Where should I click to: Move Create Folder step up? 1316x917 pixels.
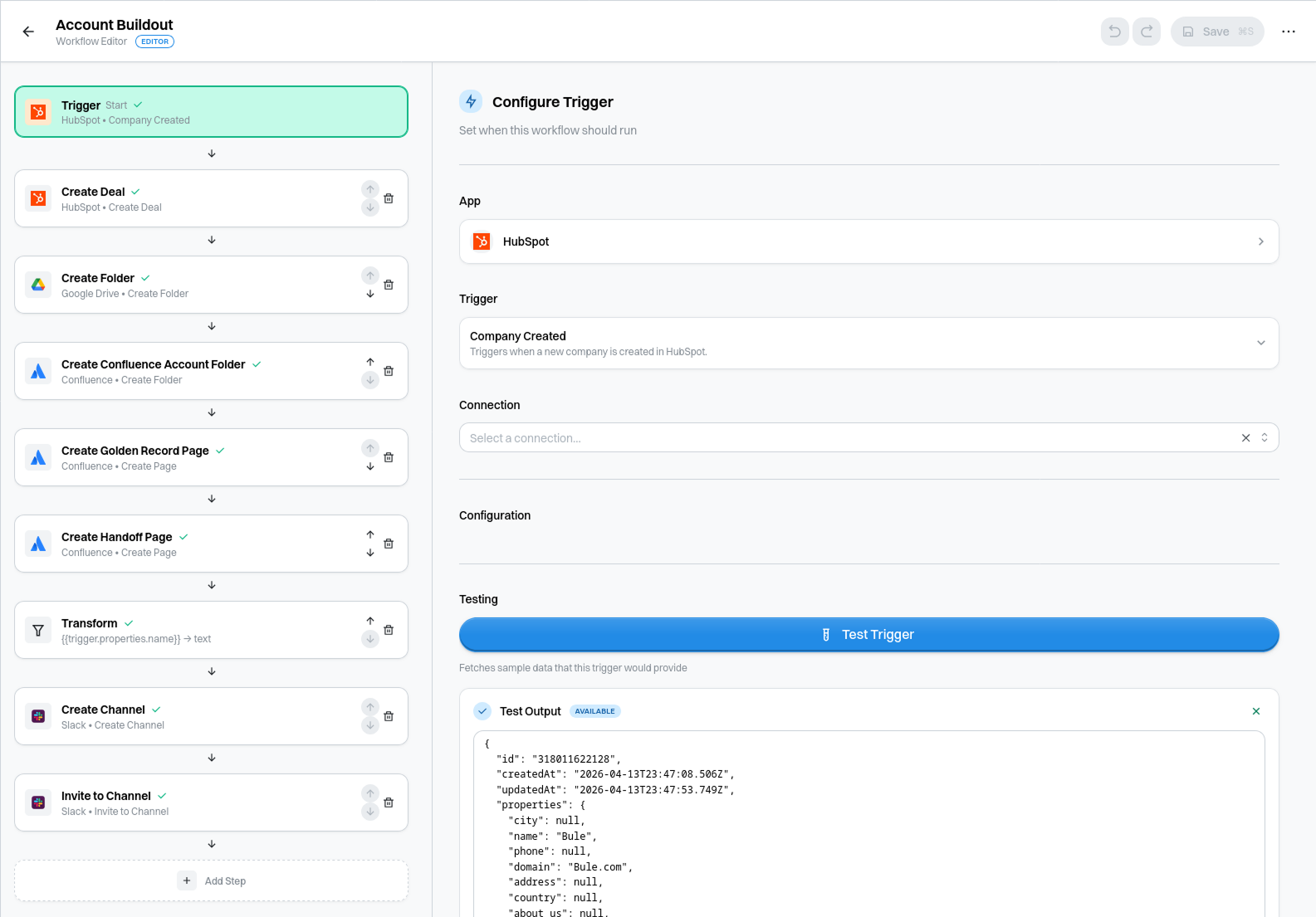(370, 276)
